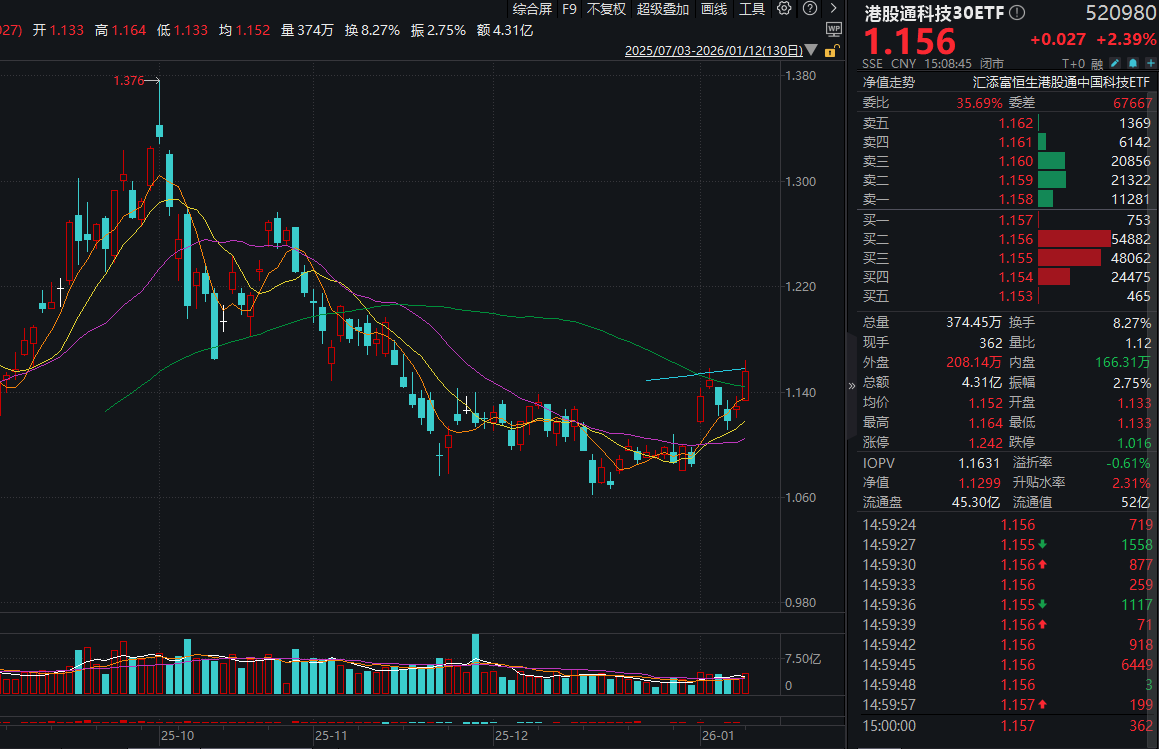
Task: Click the plus icon to add the ETF
Action: [x=1150, y=62]
